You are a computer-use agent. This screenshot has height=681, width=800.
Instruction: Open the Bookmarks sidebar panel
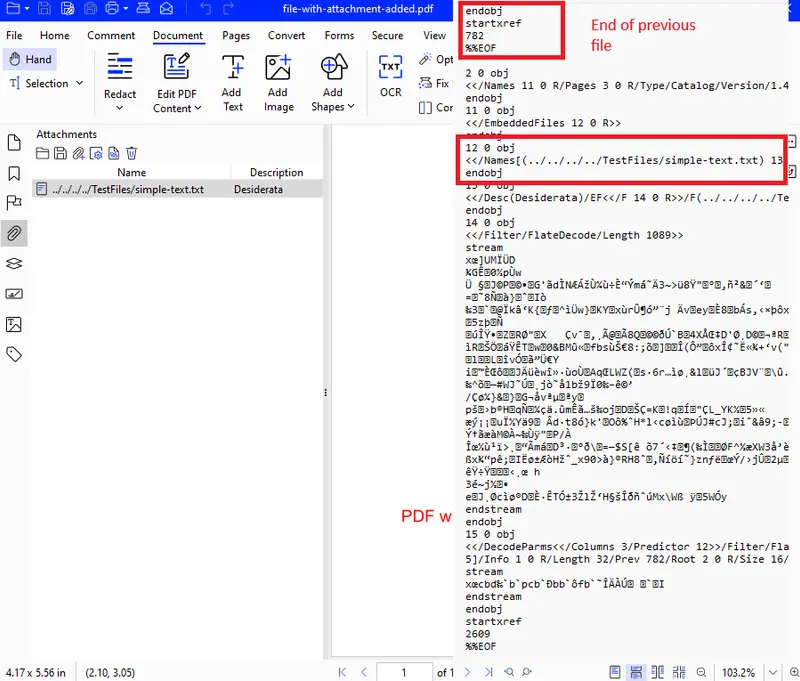pos(14,173)
